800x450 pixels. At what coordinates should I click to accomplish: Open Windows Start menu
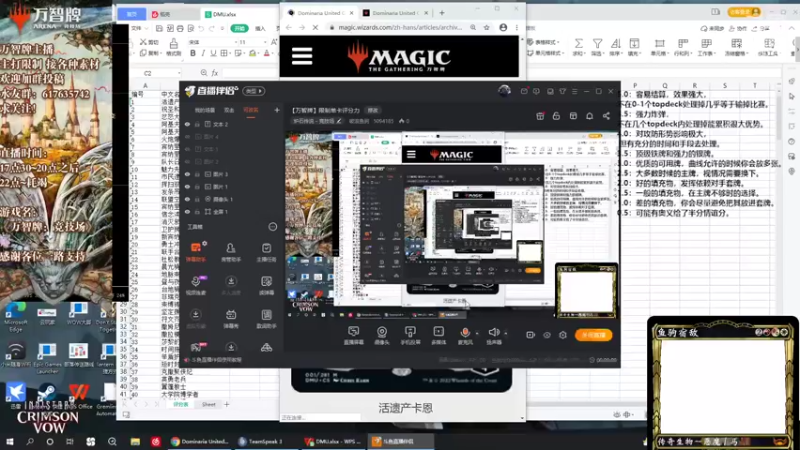(x=9, y=441)
